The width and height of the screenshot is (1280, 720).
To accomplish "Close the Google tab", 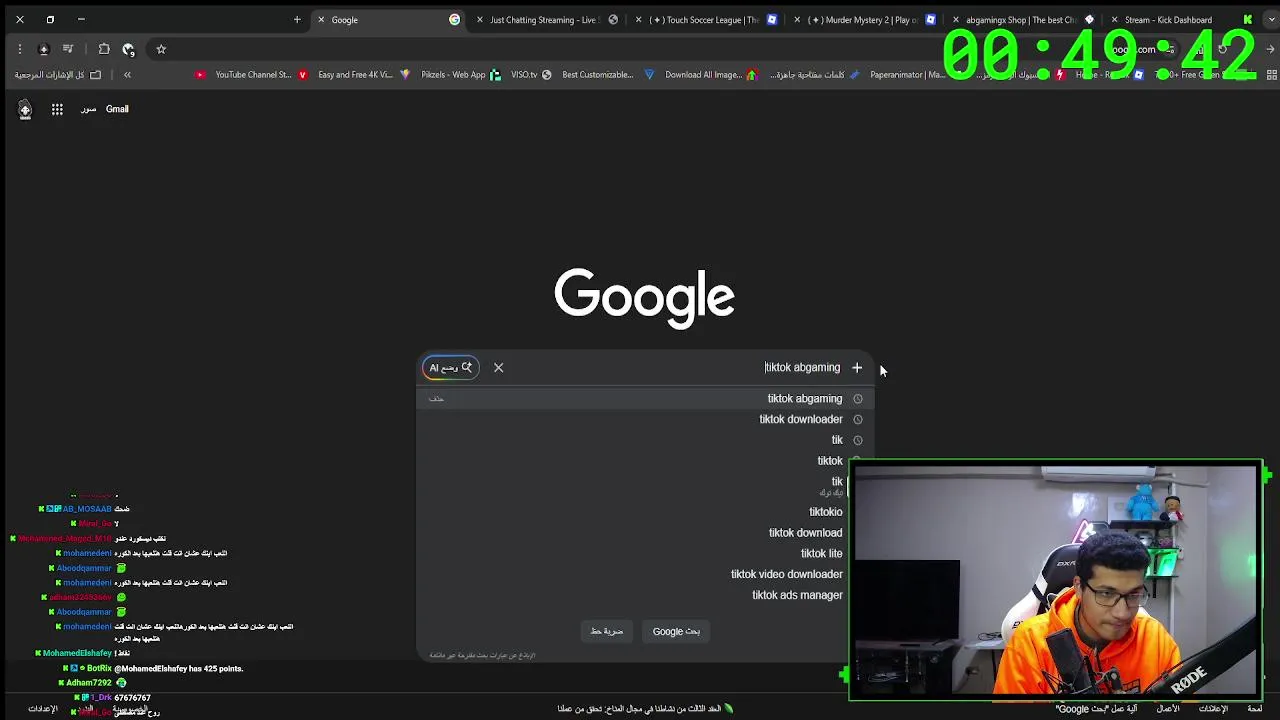I will [x=321, y=20].
